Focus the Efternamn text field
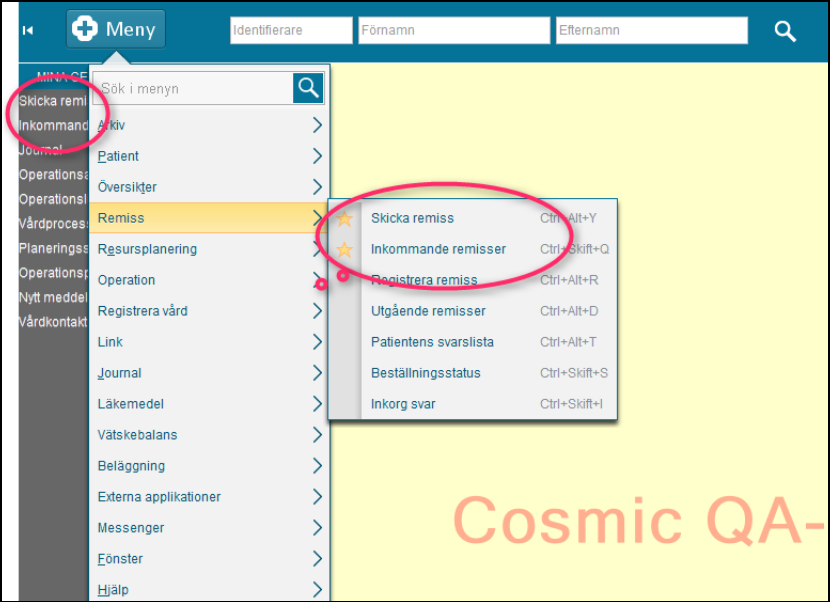The height and width of the screenshot is (603, 830). [651, 31]
